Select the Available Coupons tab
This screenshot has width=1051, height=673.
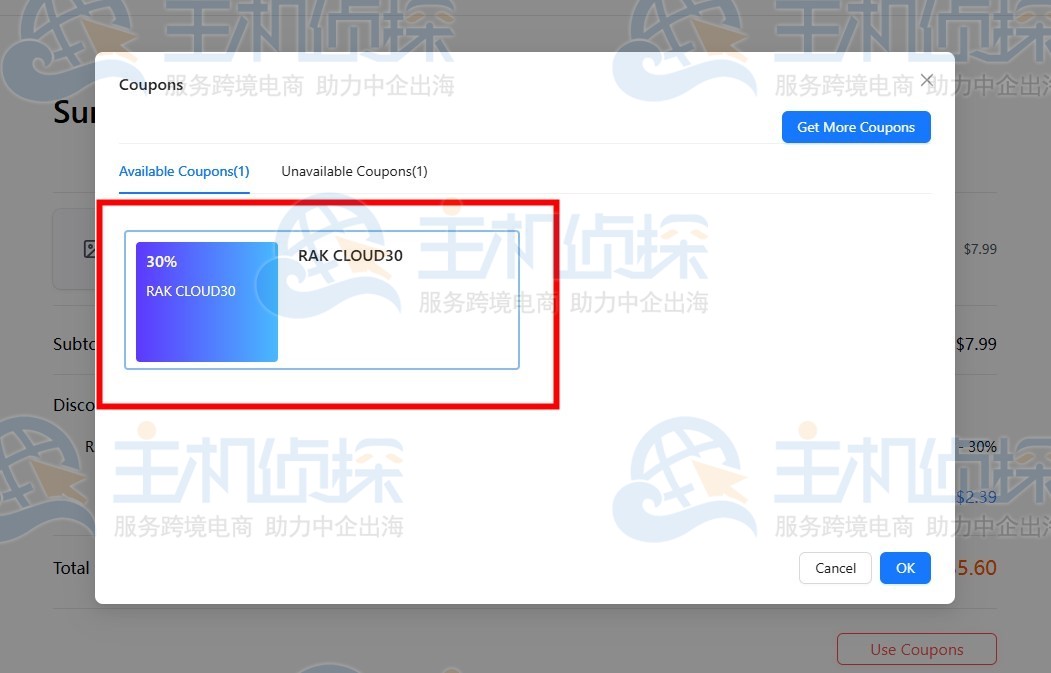[x=184, y=171]
